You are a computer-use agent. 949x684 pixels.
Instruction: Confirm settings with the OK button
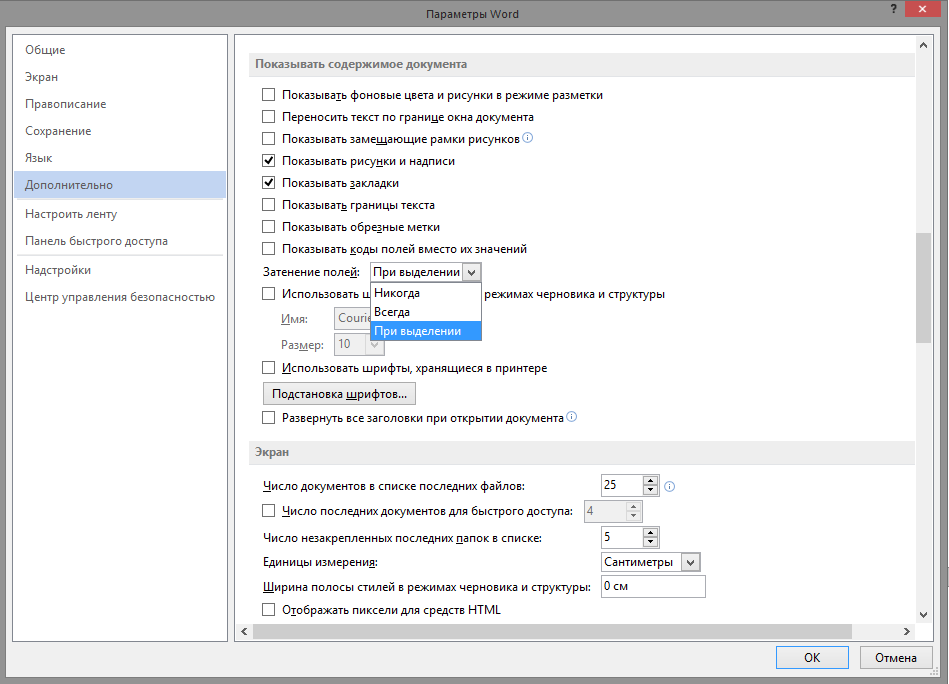tap(812, 657)
